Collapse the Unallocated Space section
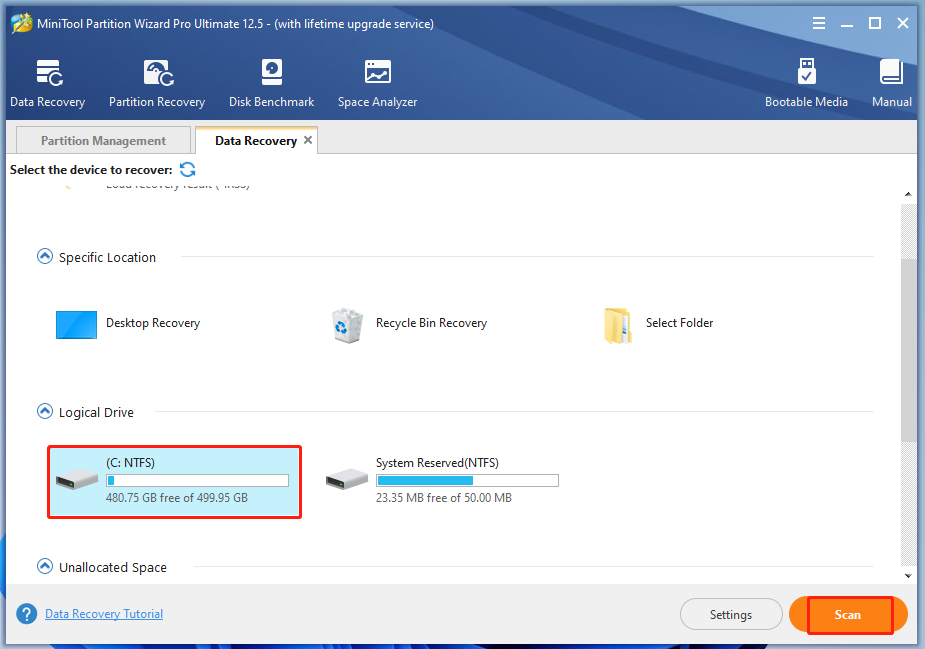925x649 pixels. tap(45, 566)
